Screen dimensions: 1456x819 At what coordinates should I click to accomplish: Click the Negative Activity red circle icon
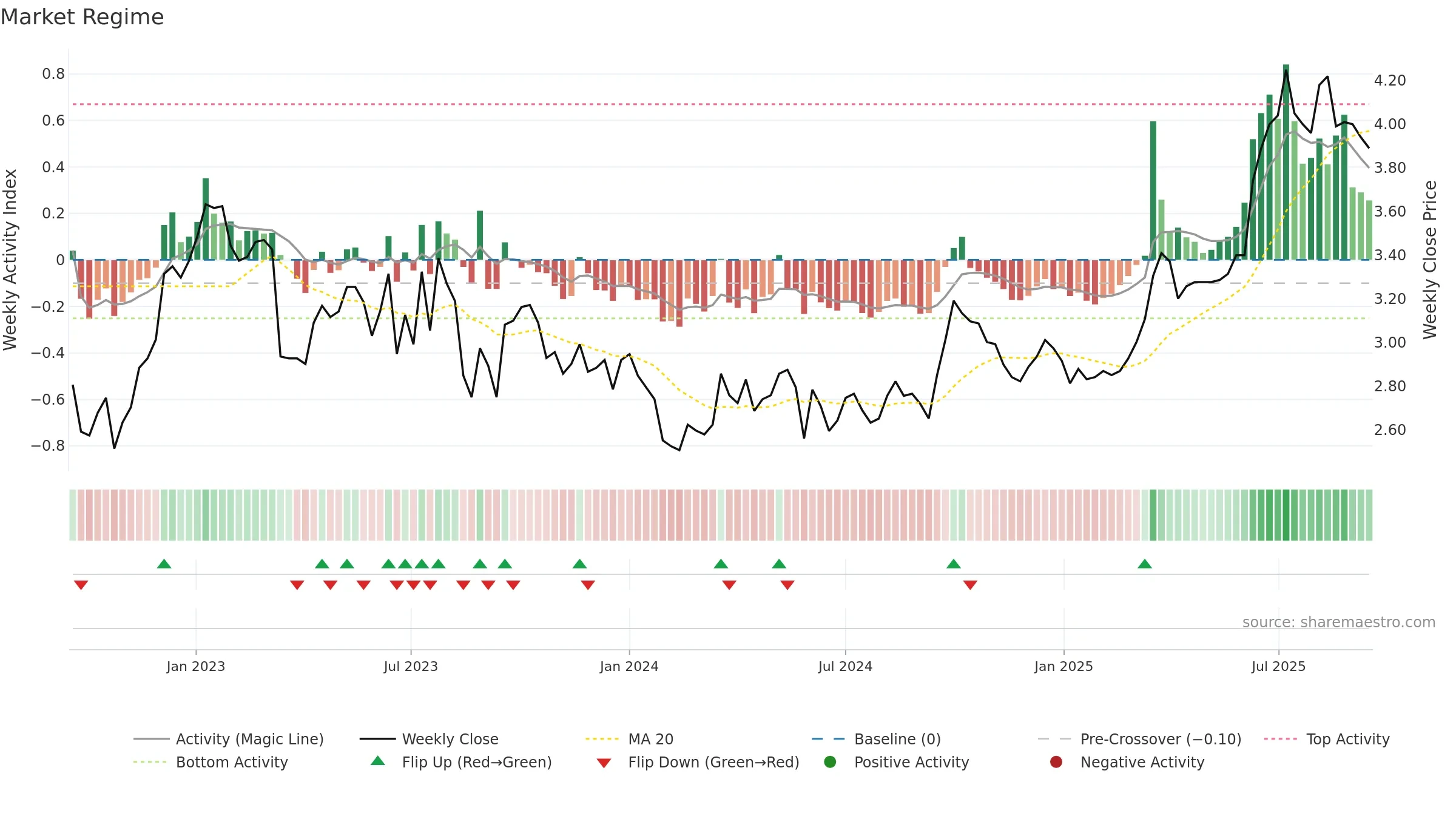click(1056, 762)
